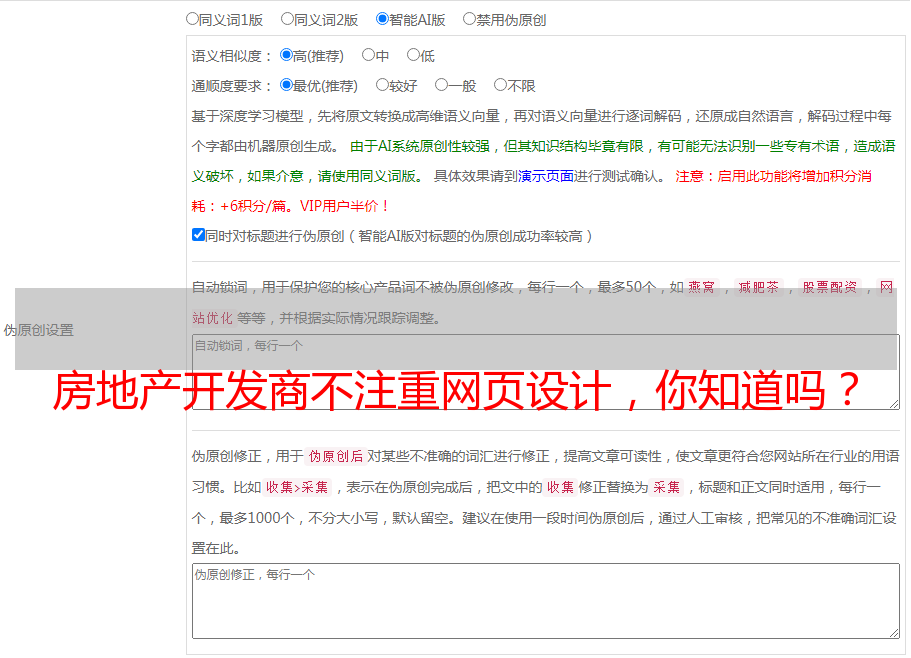The image size is (911, 658).
Task: Set 通顺度要求 to 不限
Action: (x=500, y=85)
